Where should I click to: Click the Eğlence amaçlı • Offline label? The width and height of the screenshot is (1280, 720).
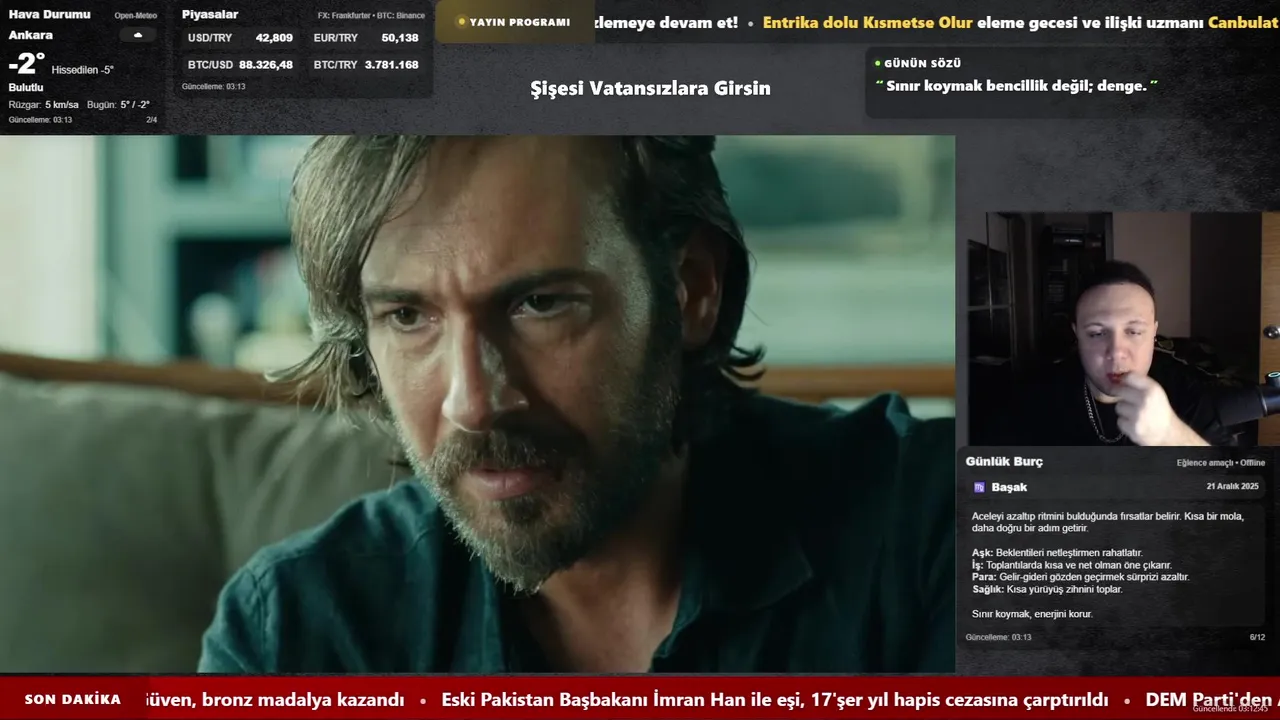(1221, 463)
